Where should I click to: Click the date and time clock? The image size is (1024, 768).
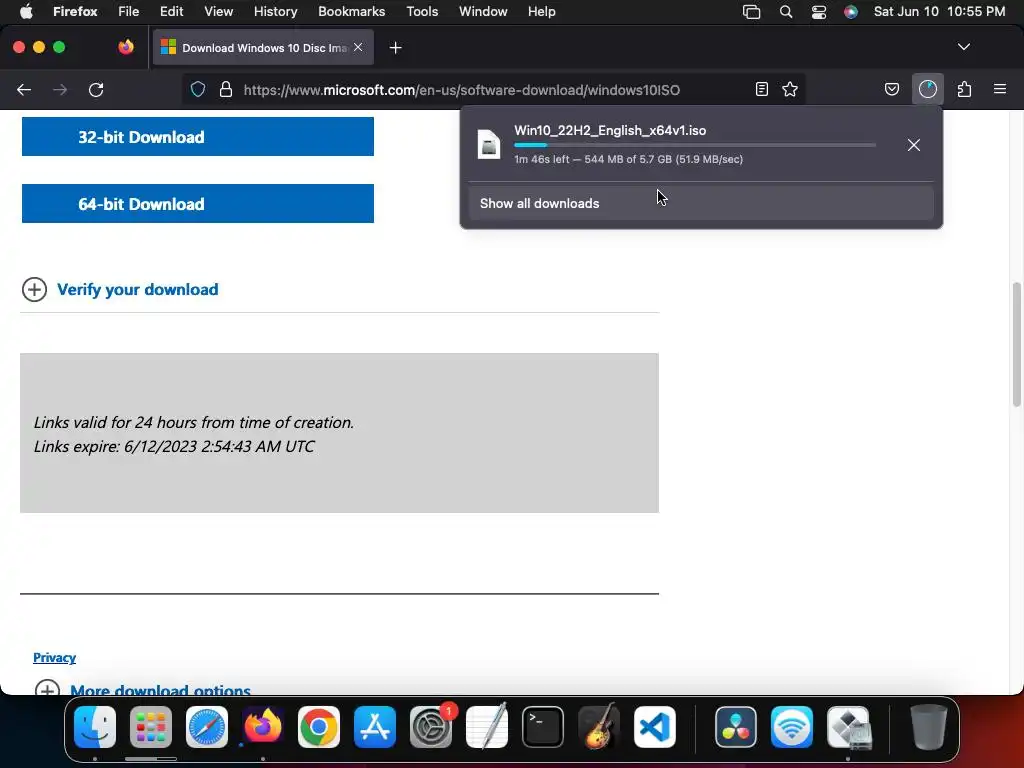[x=939, y=12]
